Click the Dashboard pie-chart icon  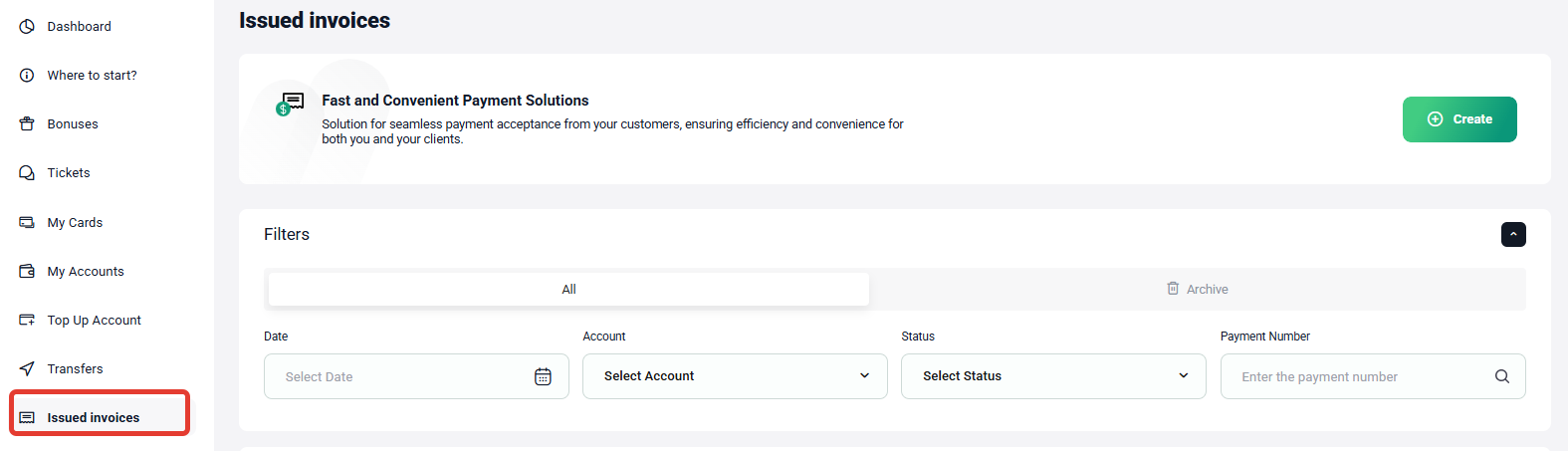pos(27,26)
